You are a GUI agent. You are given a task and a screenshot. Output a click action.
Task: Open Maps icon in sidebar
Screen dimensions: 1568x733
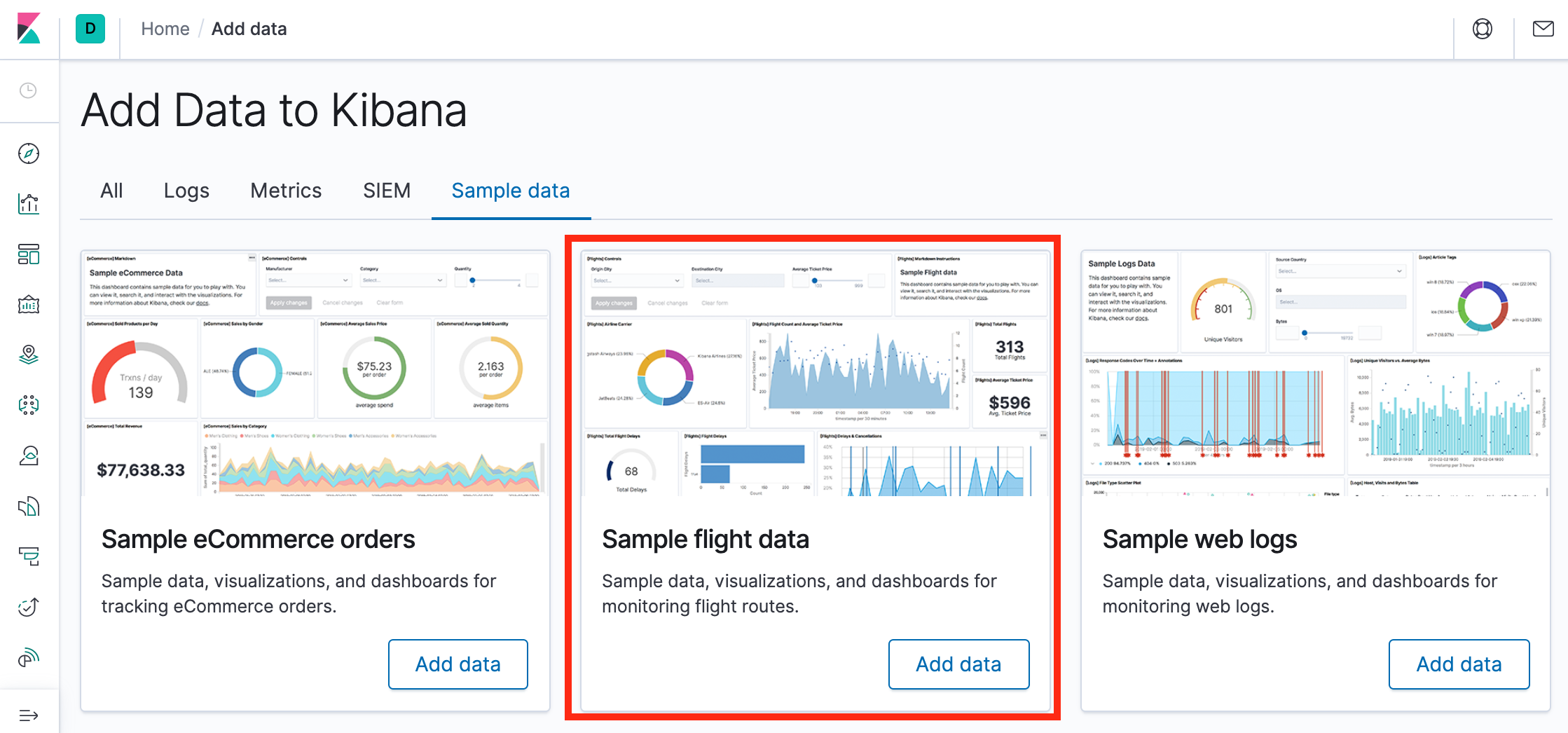[29, 355]
